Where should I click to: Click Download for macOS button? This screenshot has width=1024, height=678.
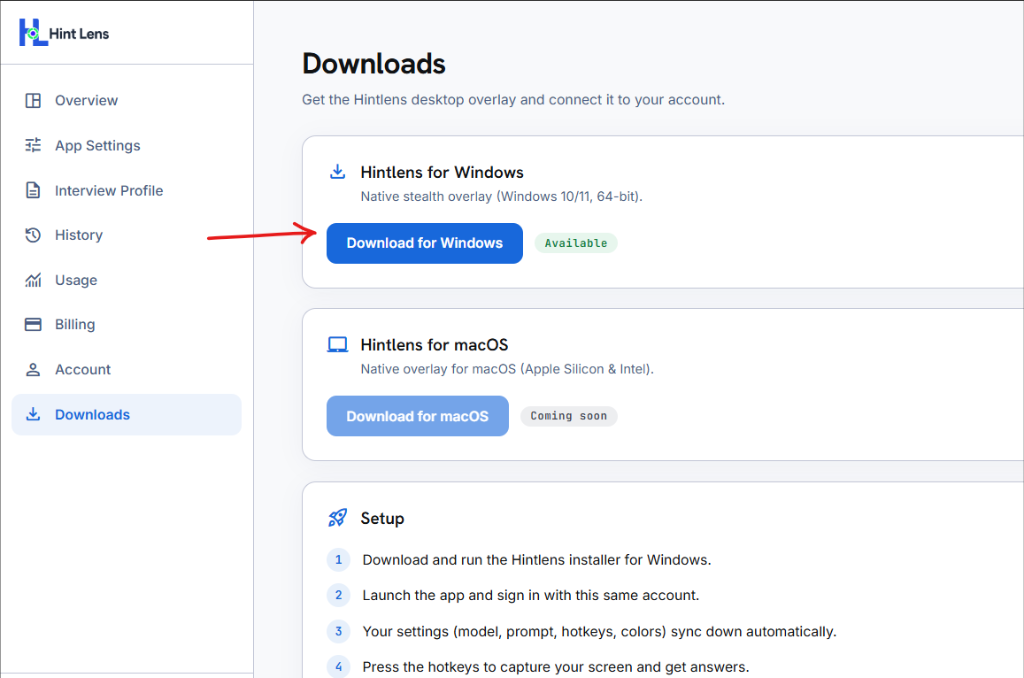click(417, 416)
